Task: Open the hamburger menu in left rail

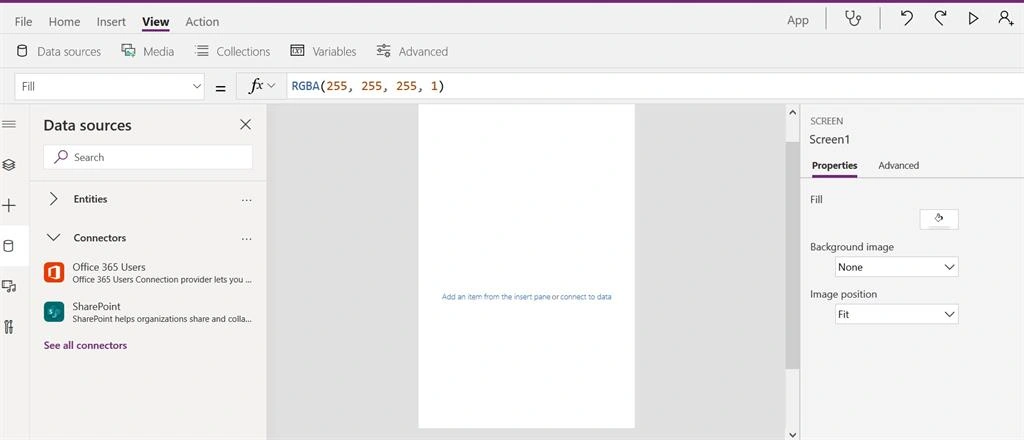Action: [x=9, y=124]
